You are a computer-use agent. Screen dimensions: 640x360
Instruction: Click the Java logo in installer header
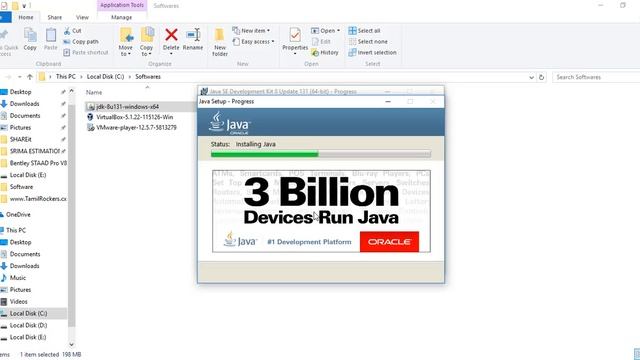(230, 123)
